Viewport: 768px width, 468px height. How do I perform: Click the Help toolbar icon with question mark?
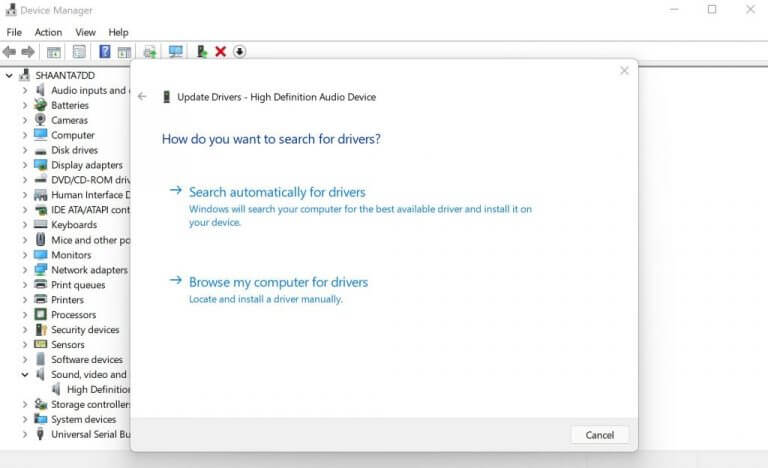(x=104, y=52)
